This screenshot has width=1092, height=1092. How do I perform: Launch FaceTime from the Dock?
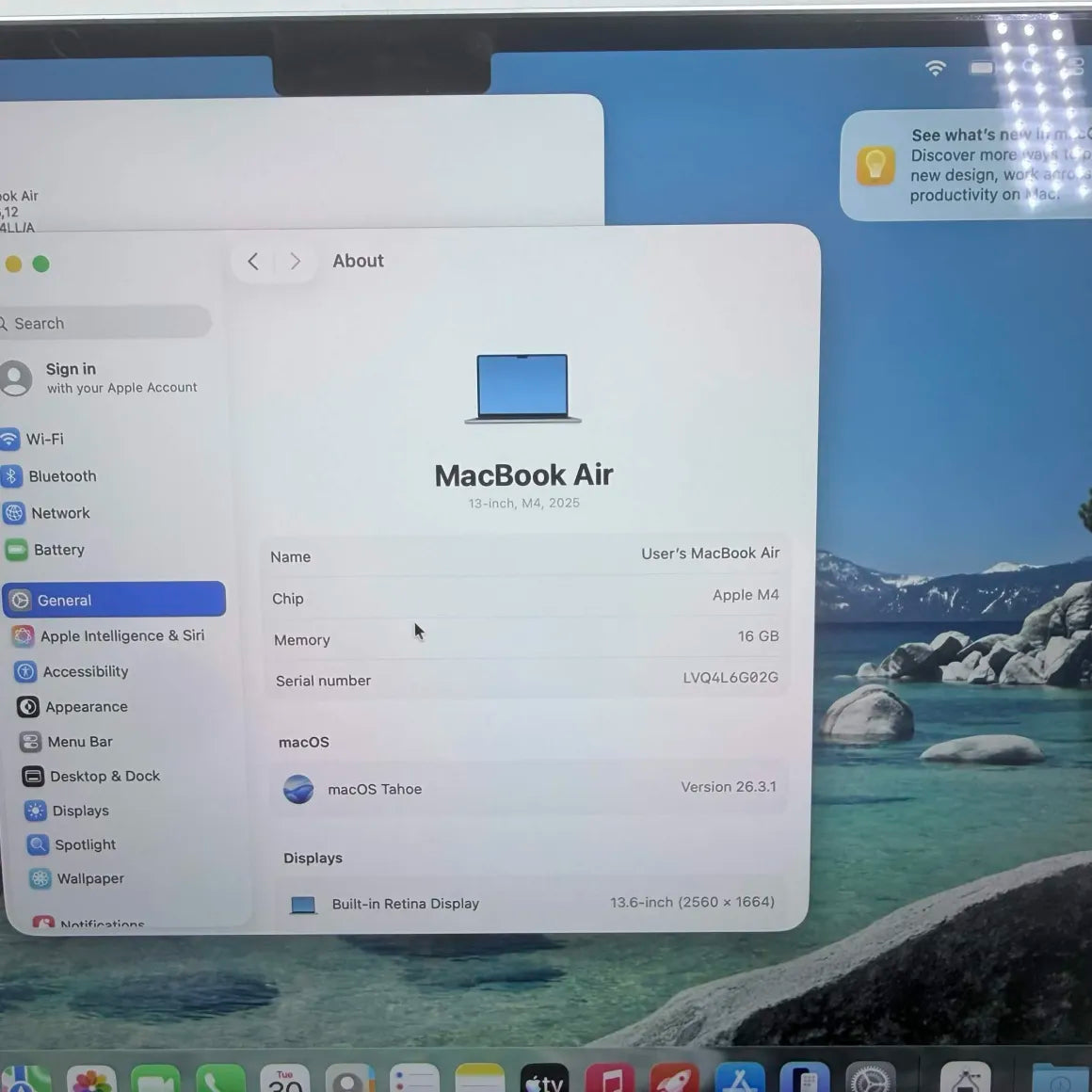click(155, 1078)
